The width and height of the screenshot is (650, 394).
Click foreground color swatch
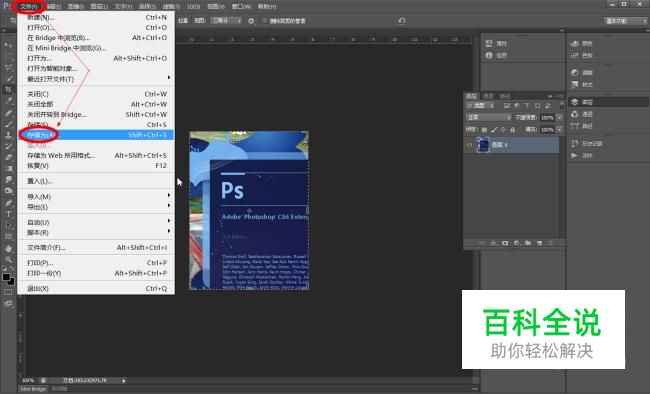(x=6, y=277)
